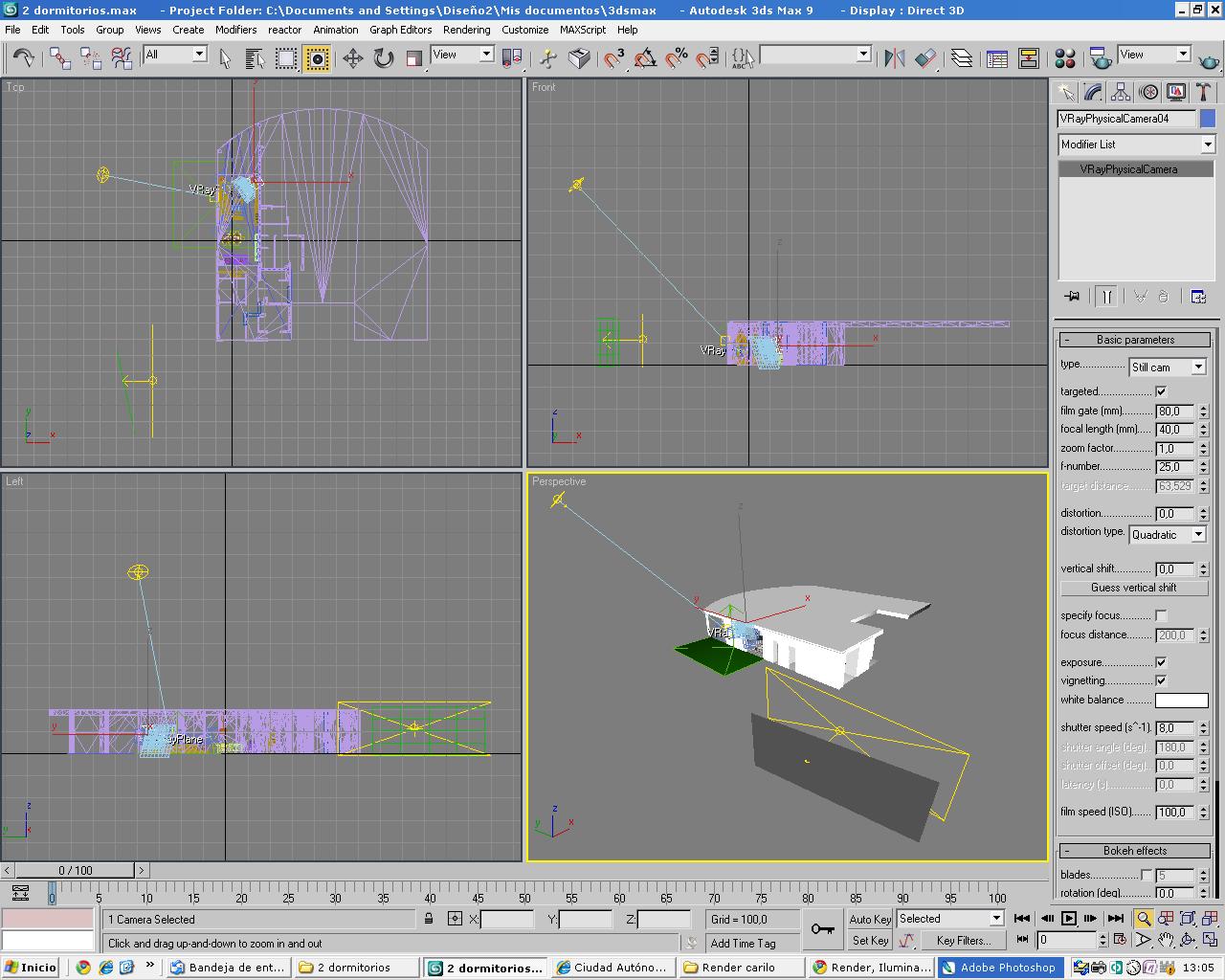Open the Layer Manager

coord(962,58)
